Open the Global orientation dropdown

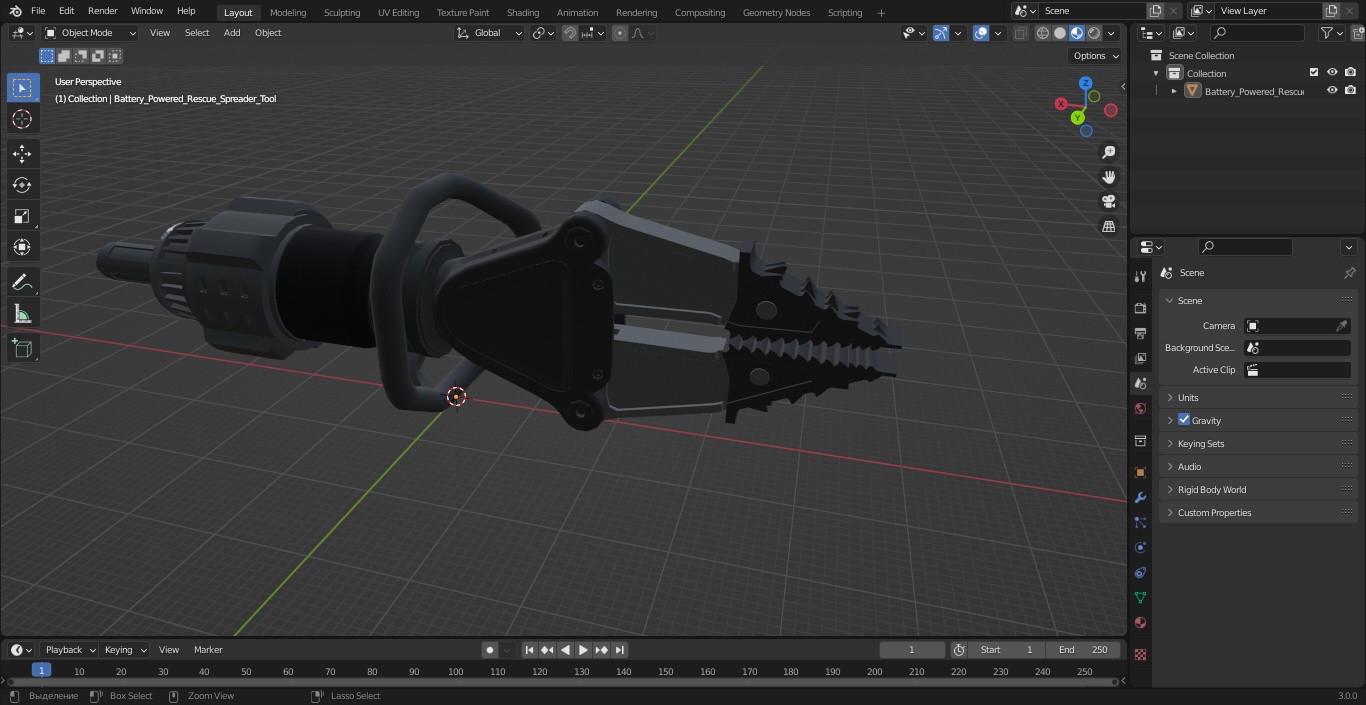pos(490,33)
